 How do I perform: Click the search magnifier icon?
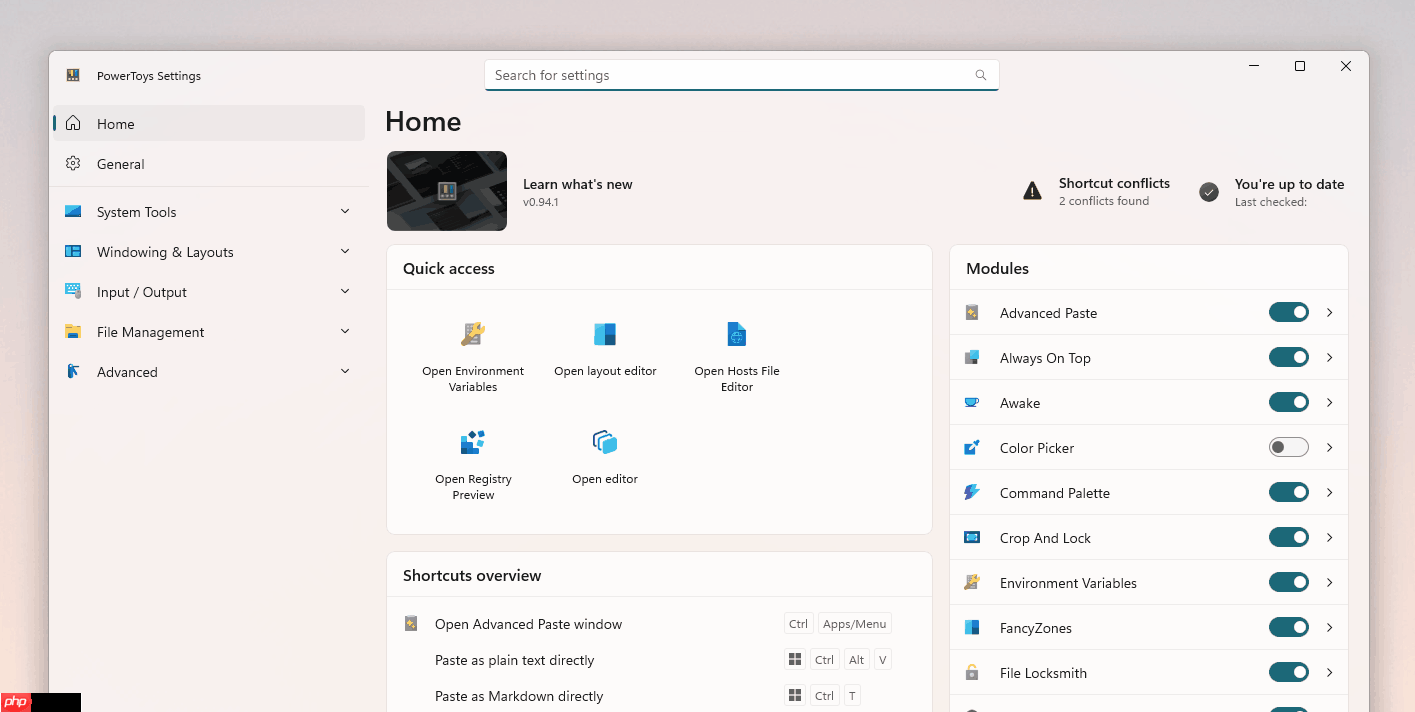coord(981,75)
